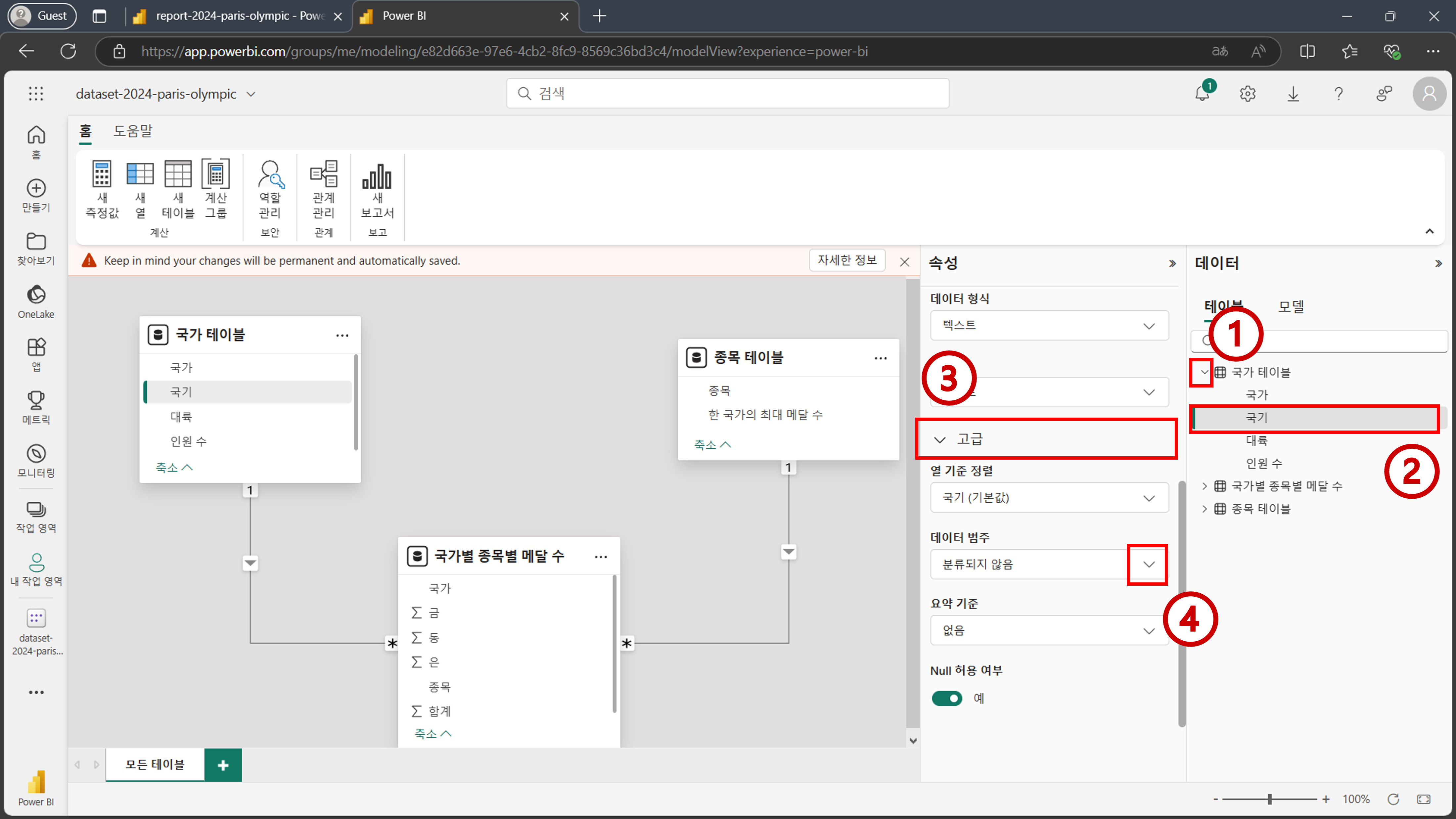Screen dimensions: 1456x819
Task: Click 축소 link in 국가별 종목별 메달 수 card
Action: click(433, 734)
